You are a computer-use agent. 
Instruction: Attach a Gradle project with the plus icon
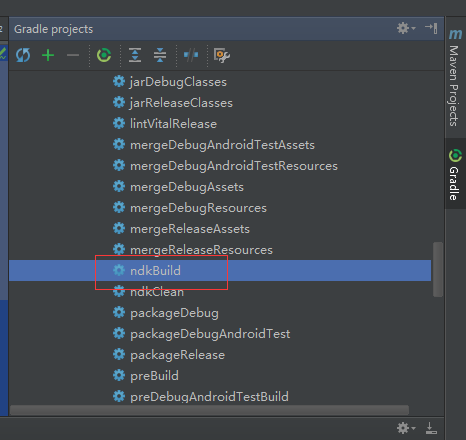click(x=48, y=55)
